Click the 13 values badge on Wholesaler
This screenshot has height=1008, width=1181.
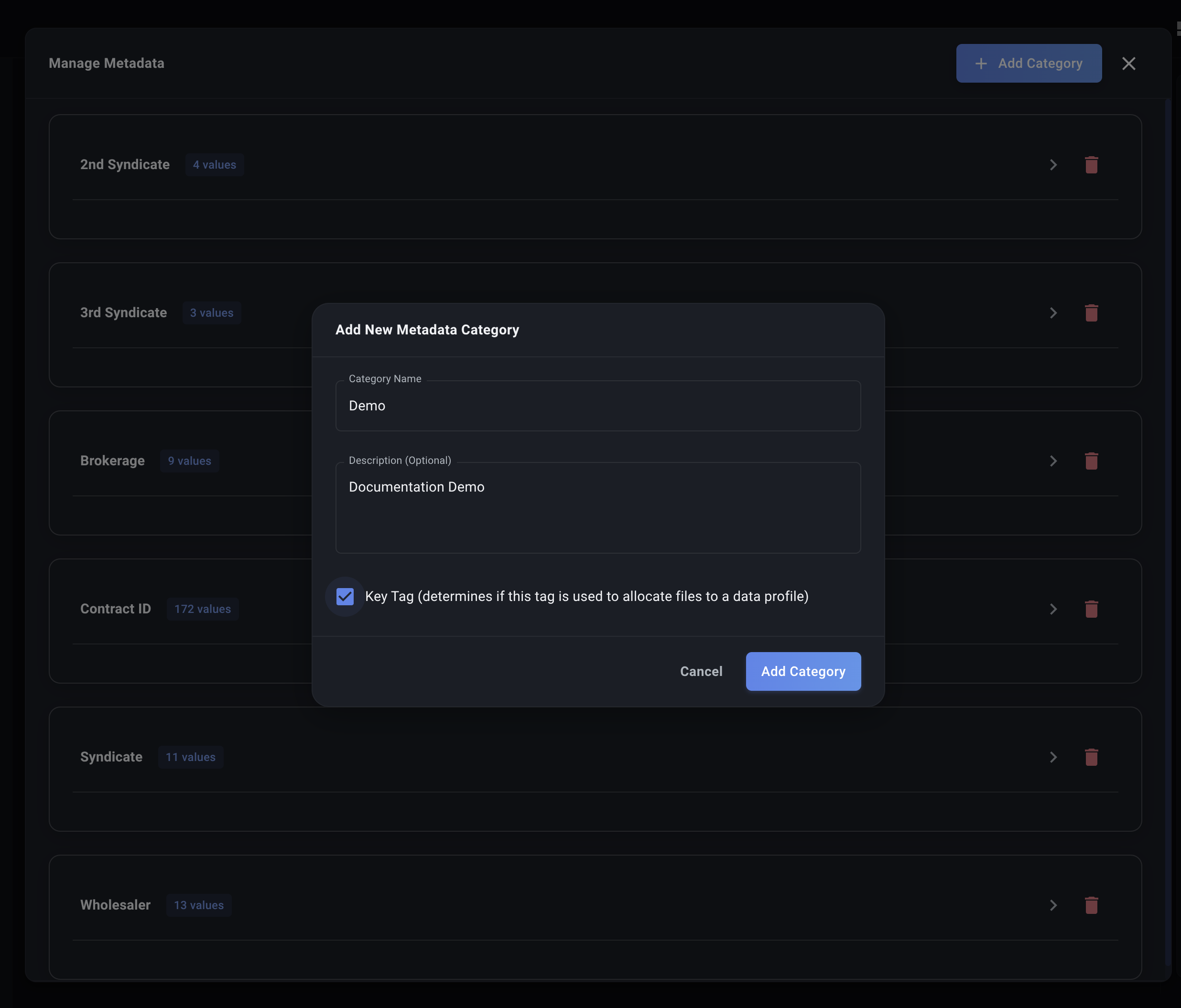(198, 905)
